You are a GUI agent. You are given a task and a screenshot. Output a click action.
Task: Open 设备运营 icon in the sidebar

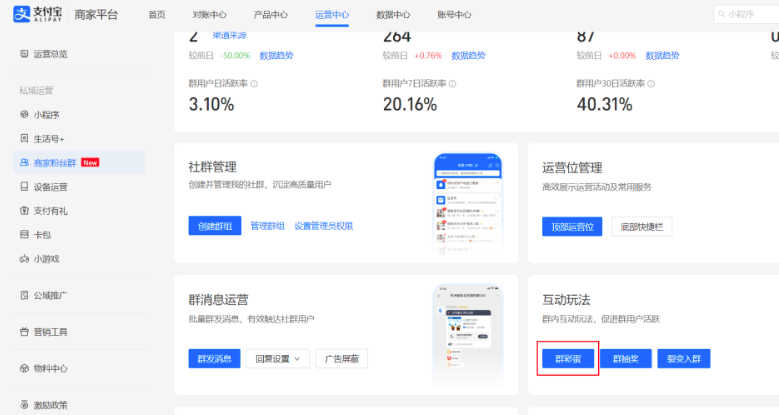[x=24, y=187]
